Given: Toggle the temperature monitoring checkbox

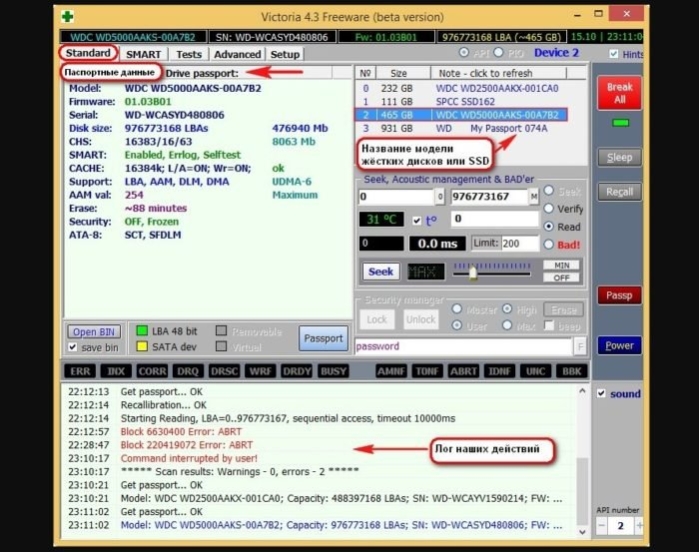Looking at the screenshot, I should click(x=416, y=220).
